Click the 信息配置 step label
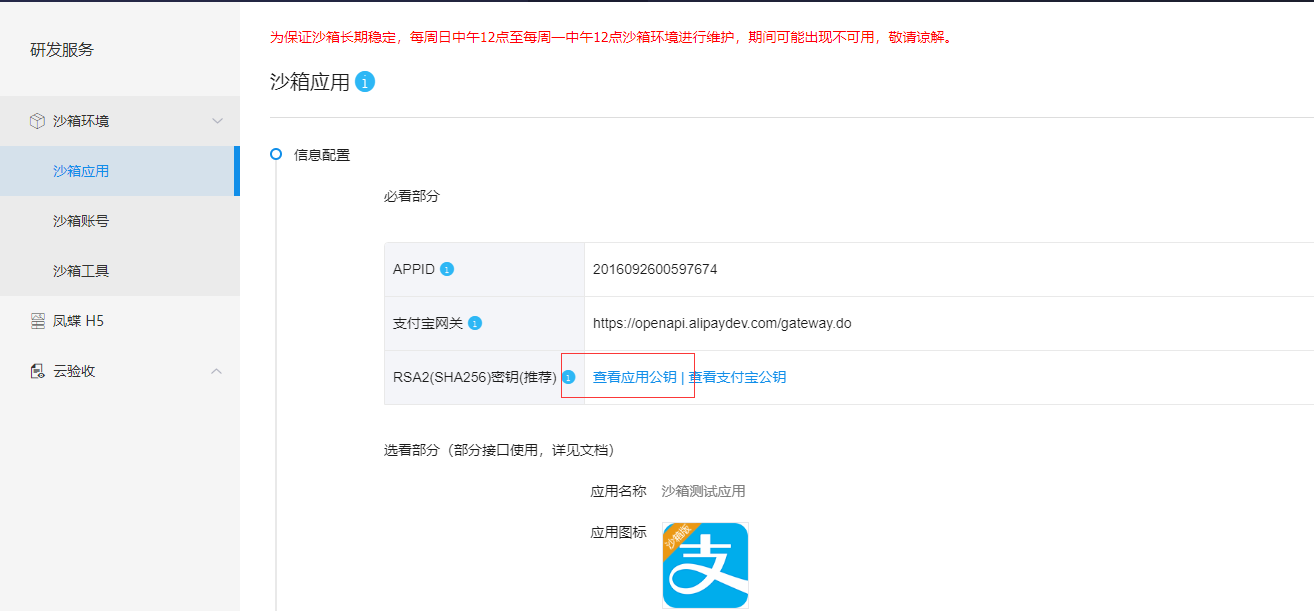This screenshot has height=611, width=1314. pos(322,155)
